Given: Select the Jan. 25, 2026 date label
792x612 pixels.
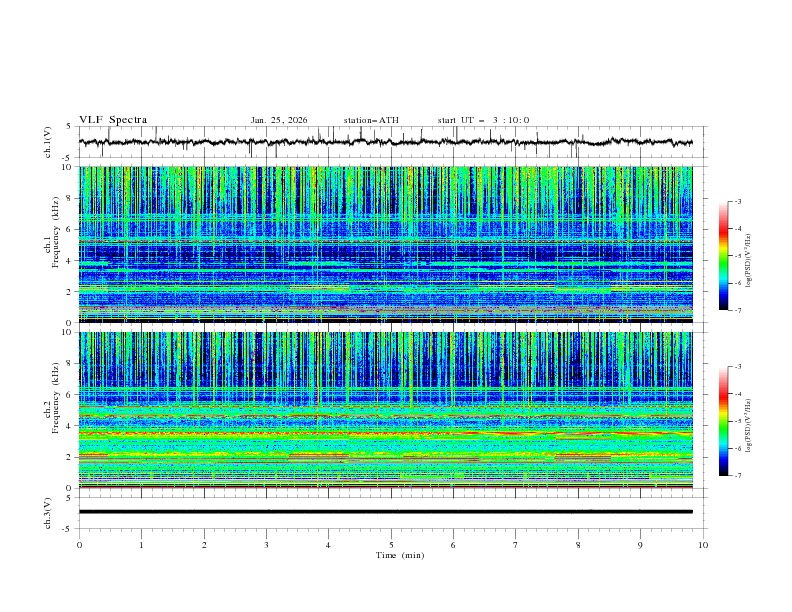Looking at the screenshot, I should coord(279,120).
